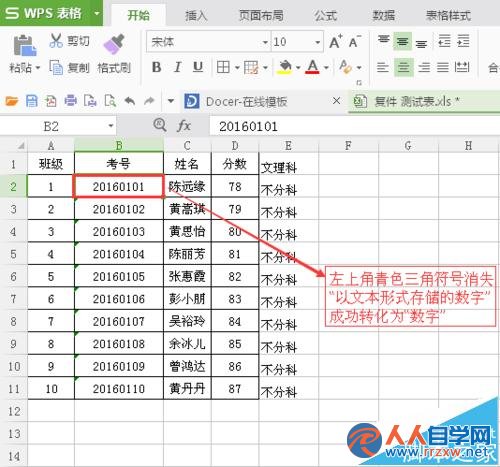Click the 考号 header cell

coord(119,164)
